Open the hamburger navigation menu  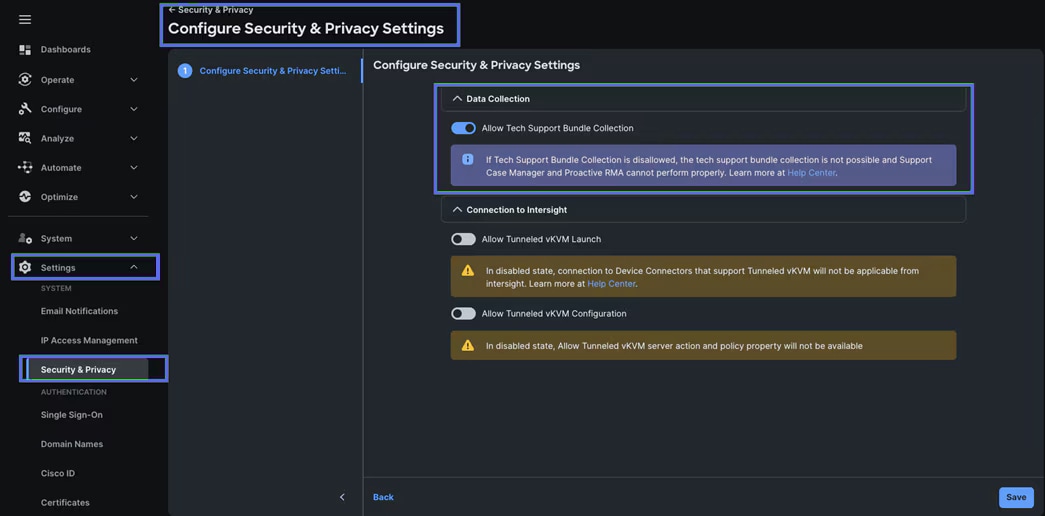[x=25, y=19]
